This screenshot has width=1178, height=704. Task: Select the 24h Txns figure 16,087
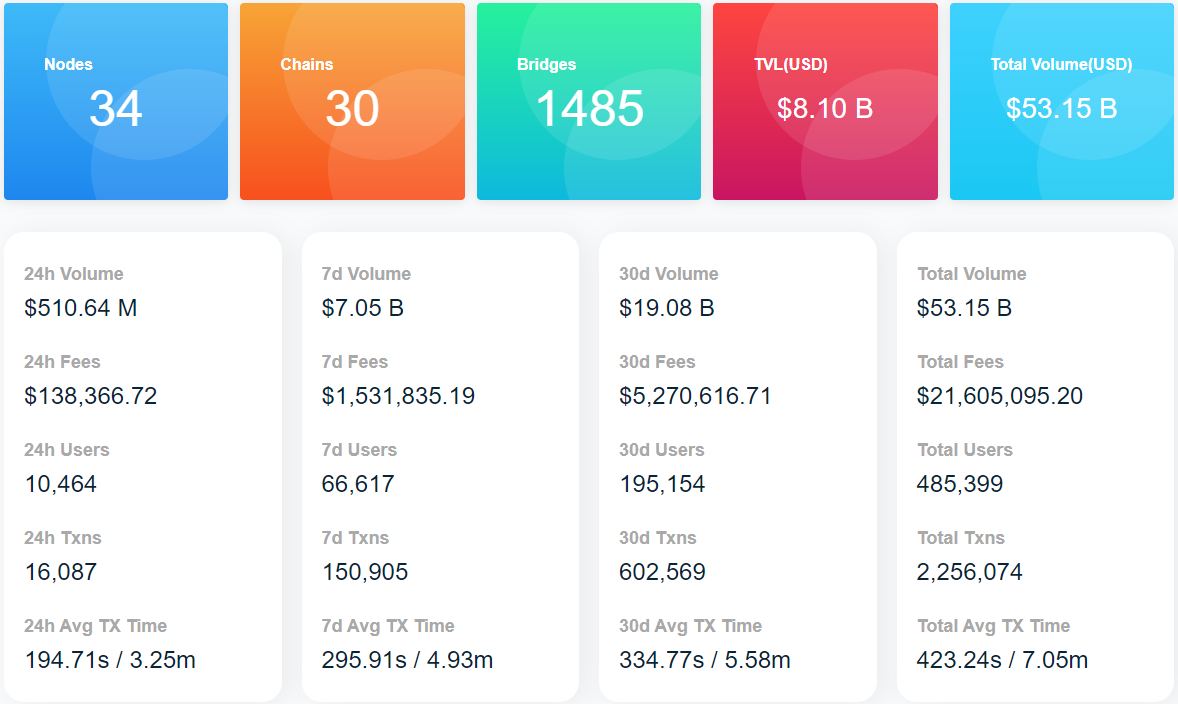[61, 572]
